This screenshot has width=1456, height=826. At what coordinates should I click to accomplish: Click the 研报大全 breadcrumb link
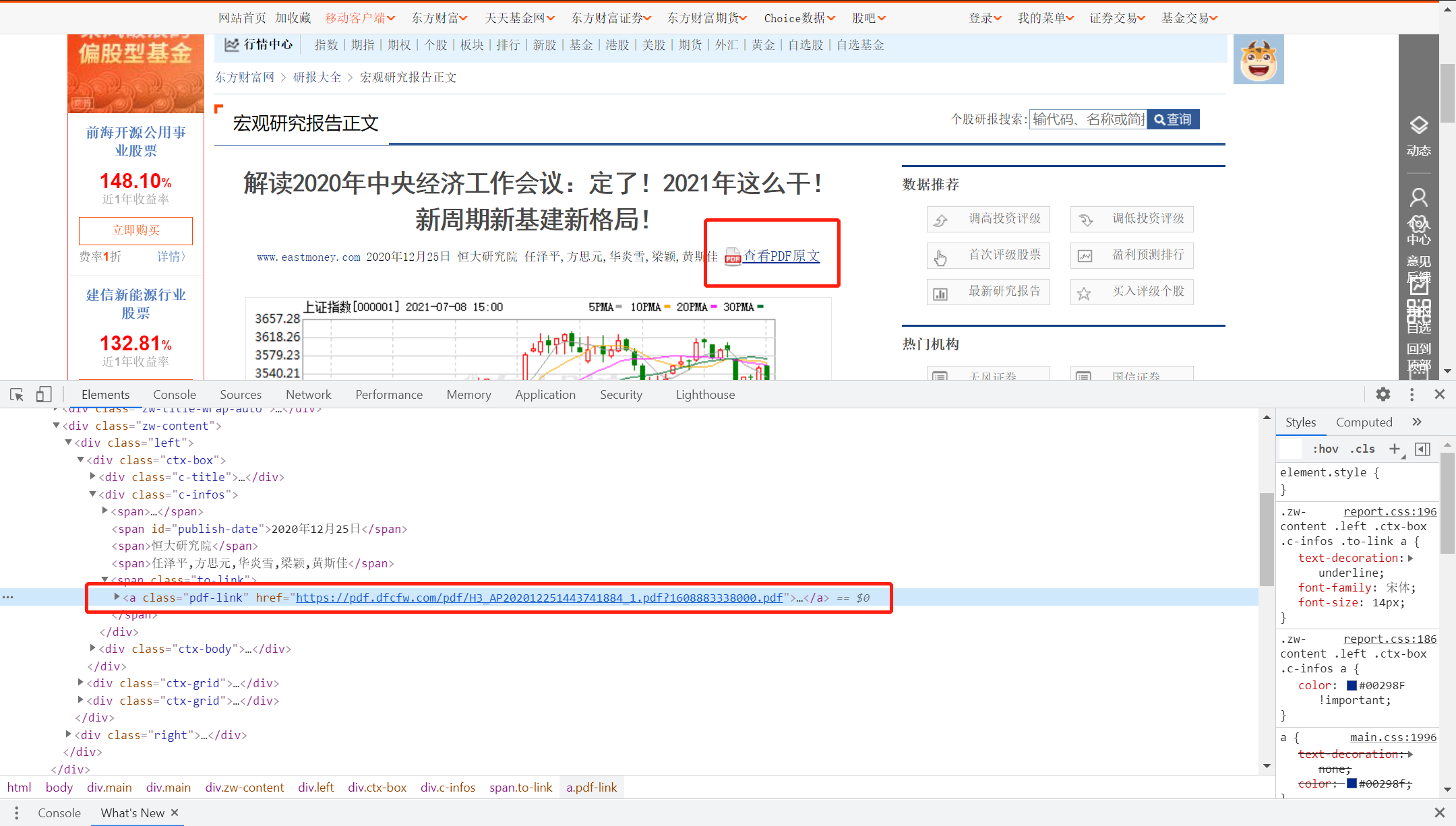pyautogui.click(x=317, y=77)
